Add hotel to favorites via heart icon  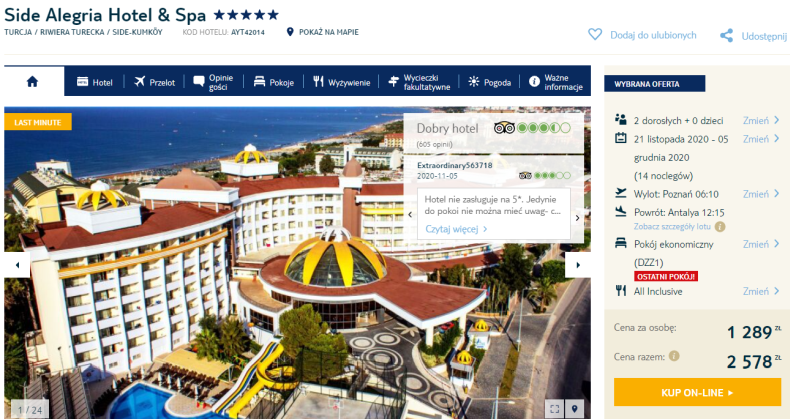(x=595, y=35)
